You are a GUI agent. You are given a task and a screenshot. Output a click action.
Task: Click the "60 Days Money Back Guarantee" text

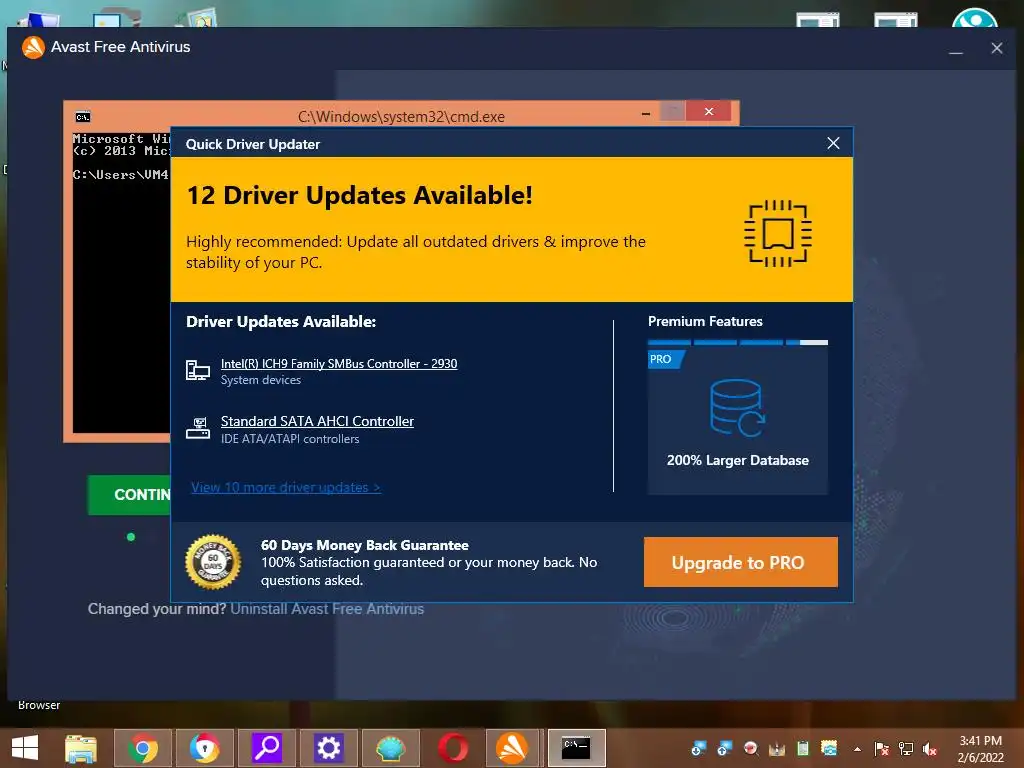coord(365,545)
